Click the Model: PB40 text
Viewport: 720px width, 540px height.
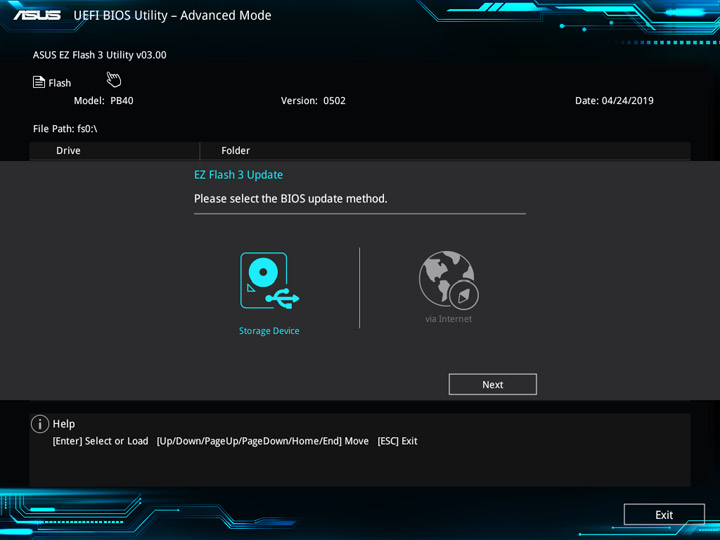pyautogui.click(x=104, y=101)
